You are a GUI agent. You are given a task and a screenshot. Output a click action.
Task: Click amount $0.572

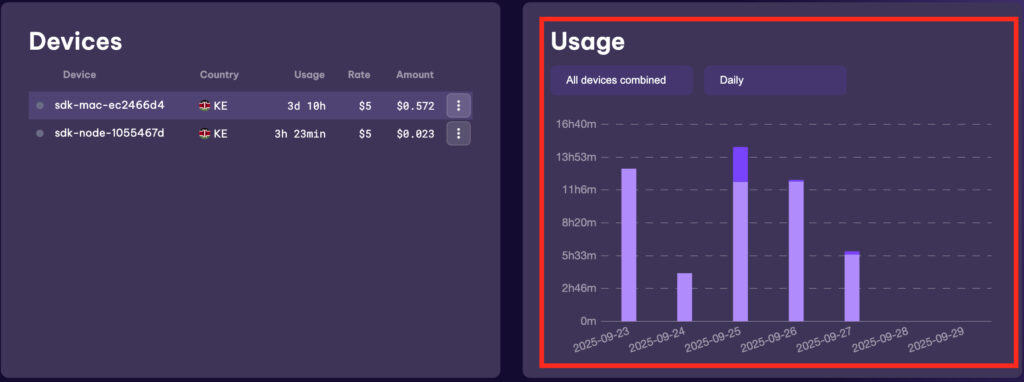tap(415, 106)
